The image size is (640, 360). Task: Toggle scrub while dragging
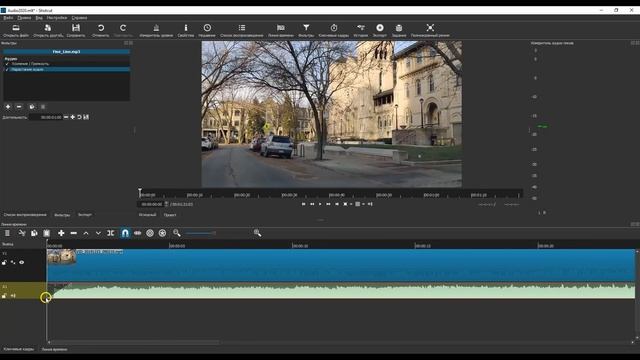coord(138,233)
